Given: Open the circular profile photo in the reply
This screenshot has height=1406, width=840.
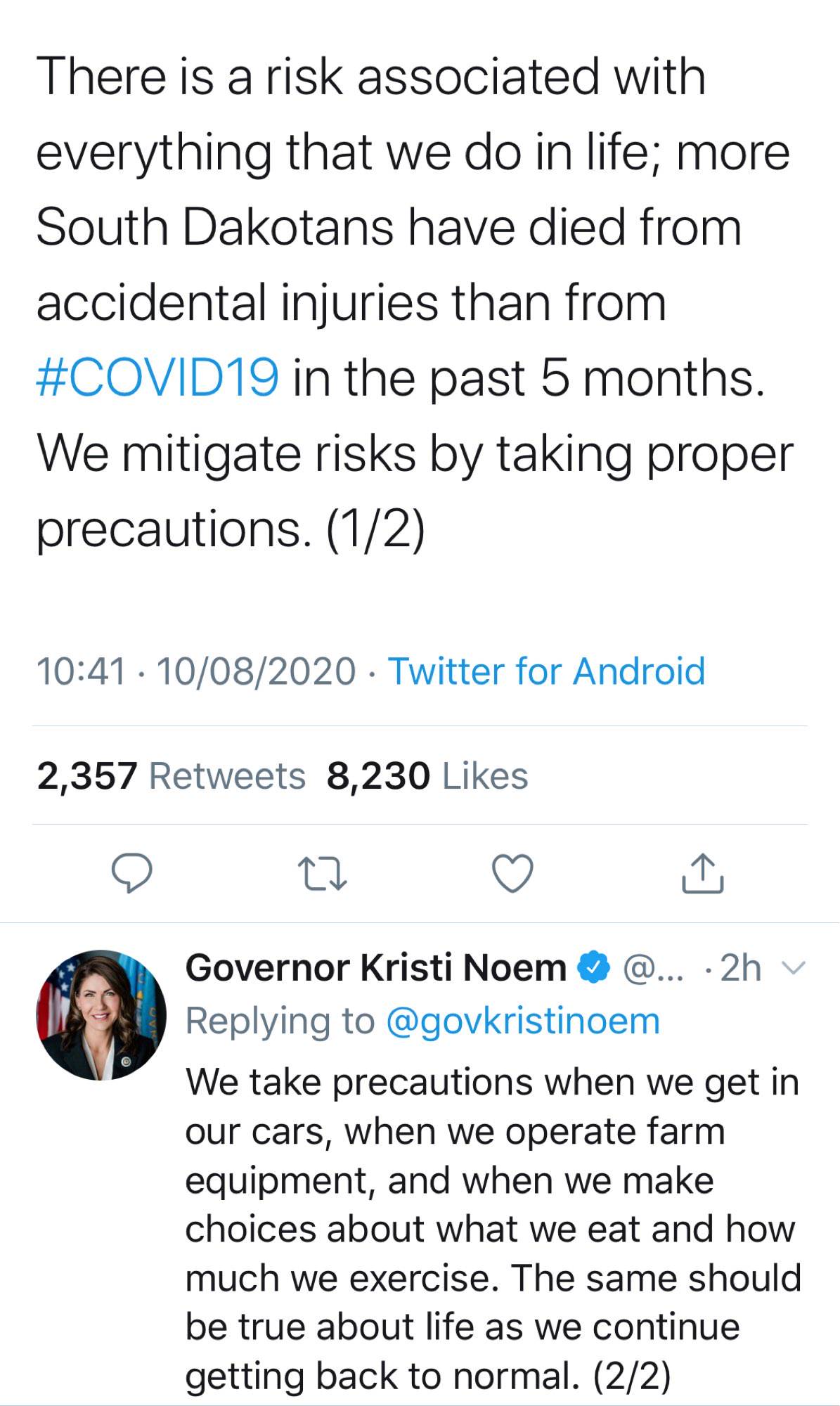Looking at the screenshot, I should 101,1015.
